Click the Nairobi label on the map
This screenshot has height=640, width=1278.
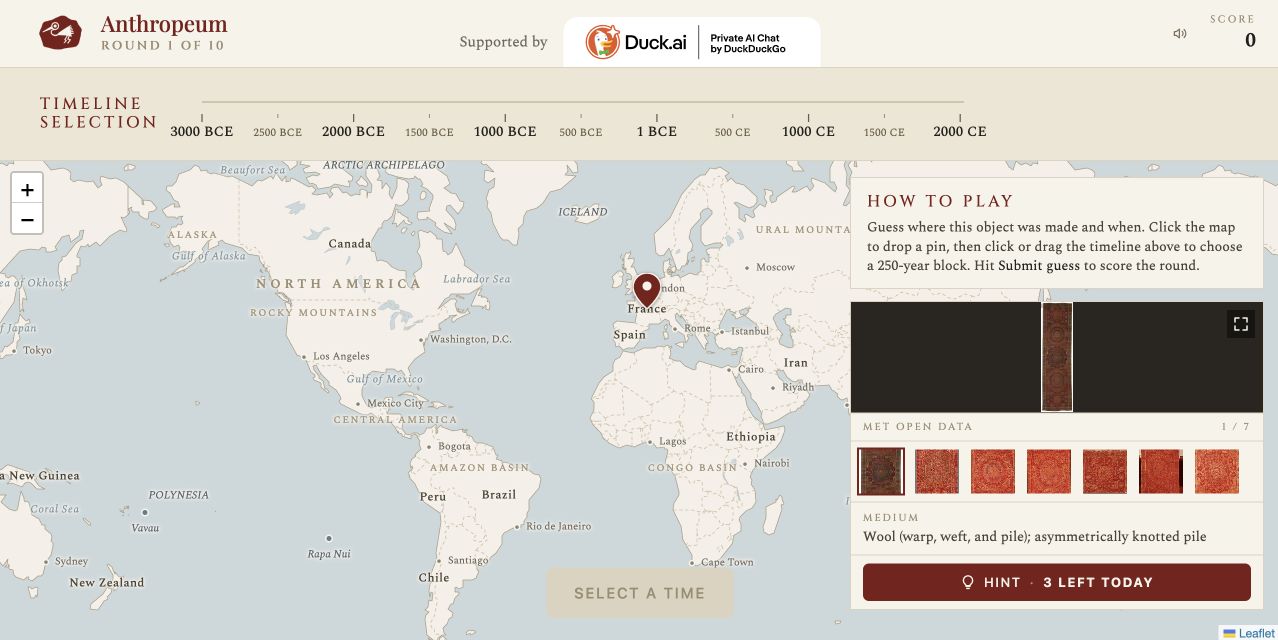coord(772,463)
